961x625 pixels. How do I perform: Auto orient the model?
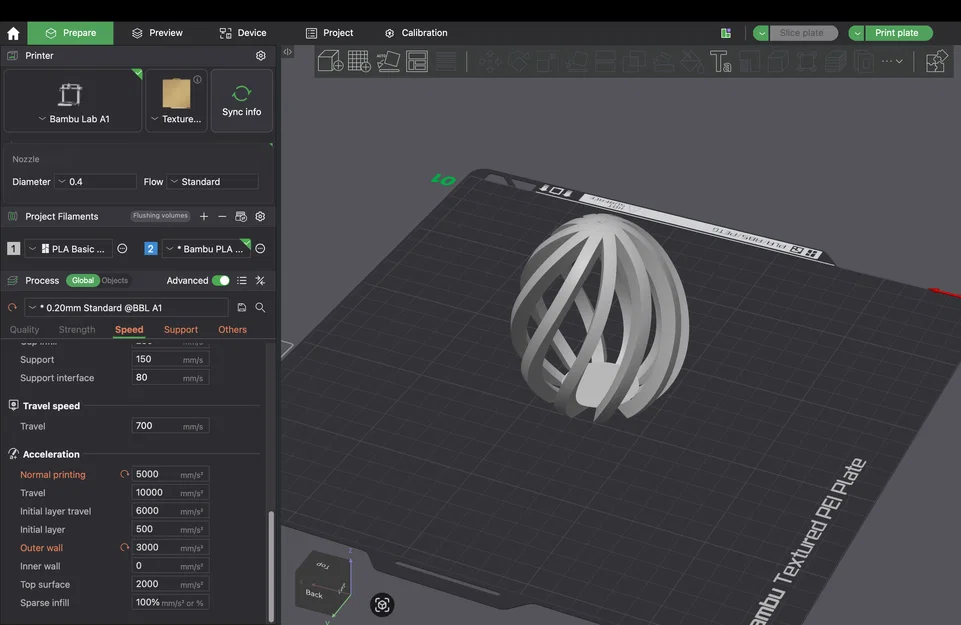(388, 61)
